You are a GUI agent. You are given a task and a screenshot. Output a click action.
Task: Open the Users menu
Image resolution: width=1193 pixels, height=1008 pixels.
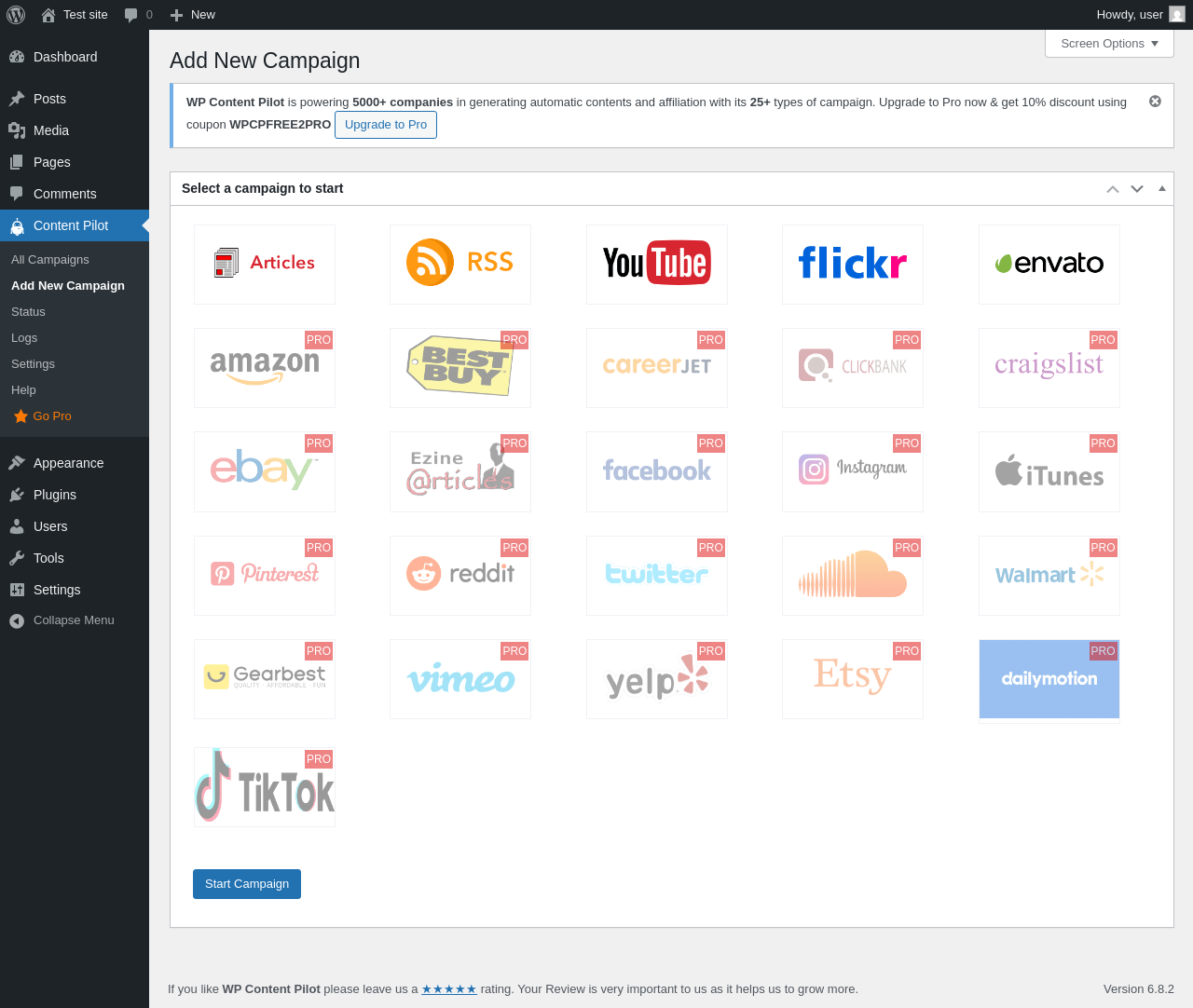(75, 526)
